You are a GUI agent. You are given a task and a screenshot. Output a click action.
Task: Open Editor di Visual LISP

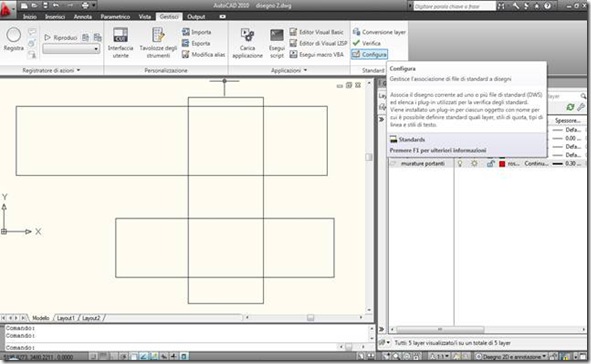[x=318, y=43]
